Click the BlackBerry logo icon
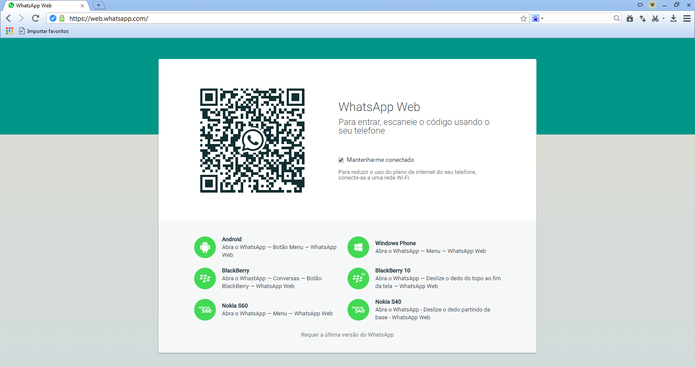The width and height of the screenshot is (695, 367). coord(205,278)
